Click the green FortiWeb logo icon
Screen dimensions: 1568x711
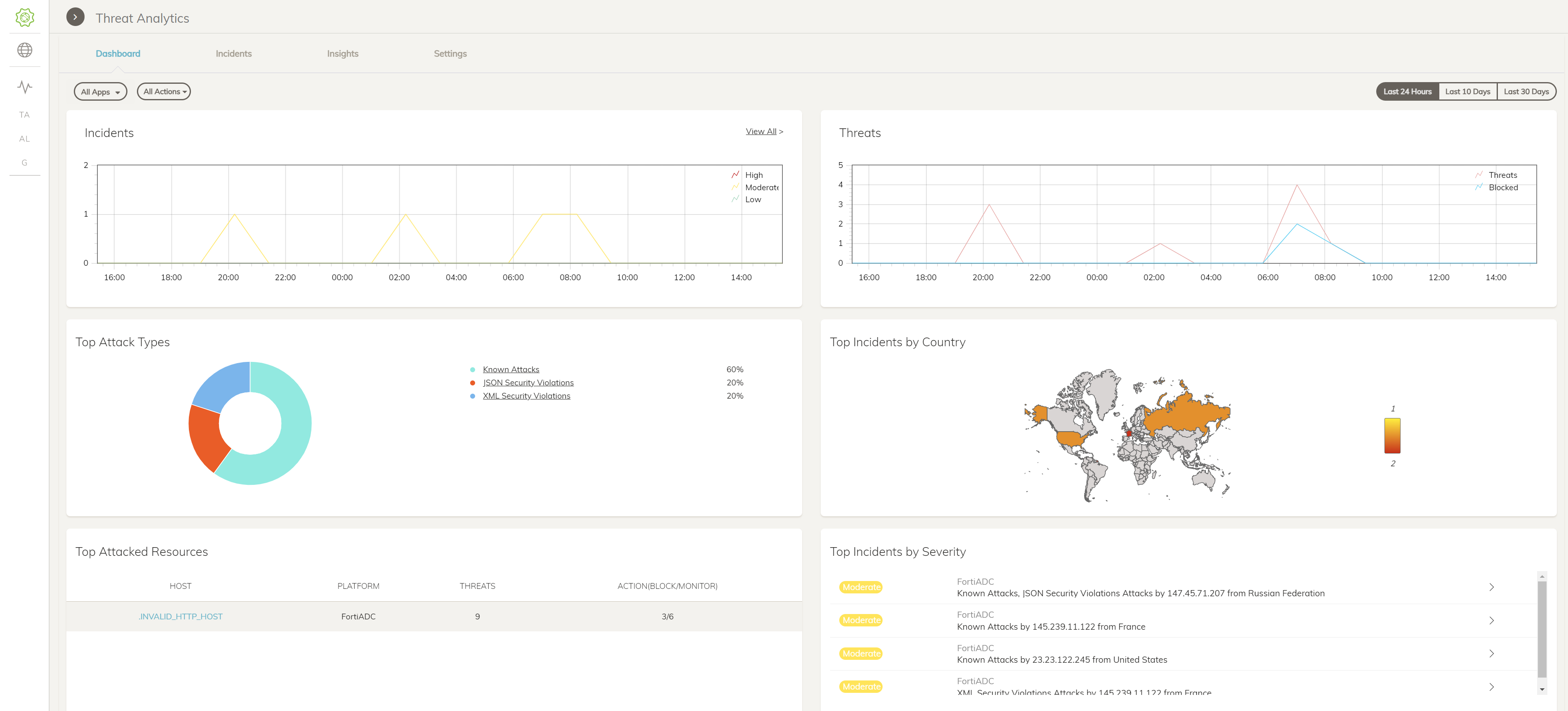24,17
